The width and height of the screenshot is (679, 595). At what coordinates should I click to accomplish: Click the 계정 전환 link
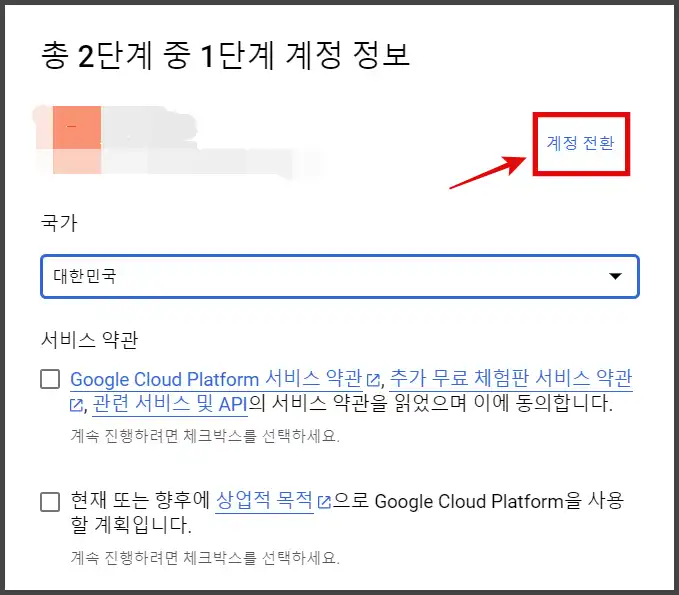pyautogui.click(x=580, y=142)
